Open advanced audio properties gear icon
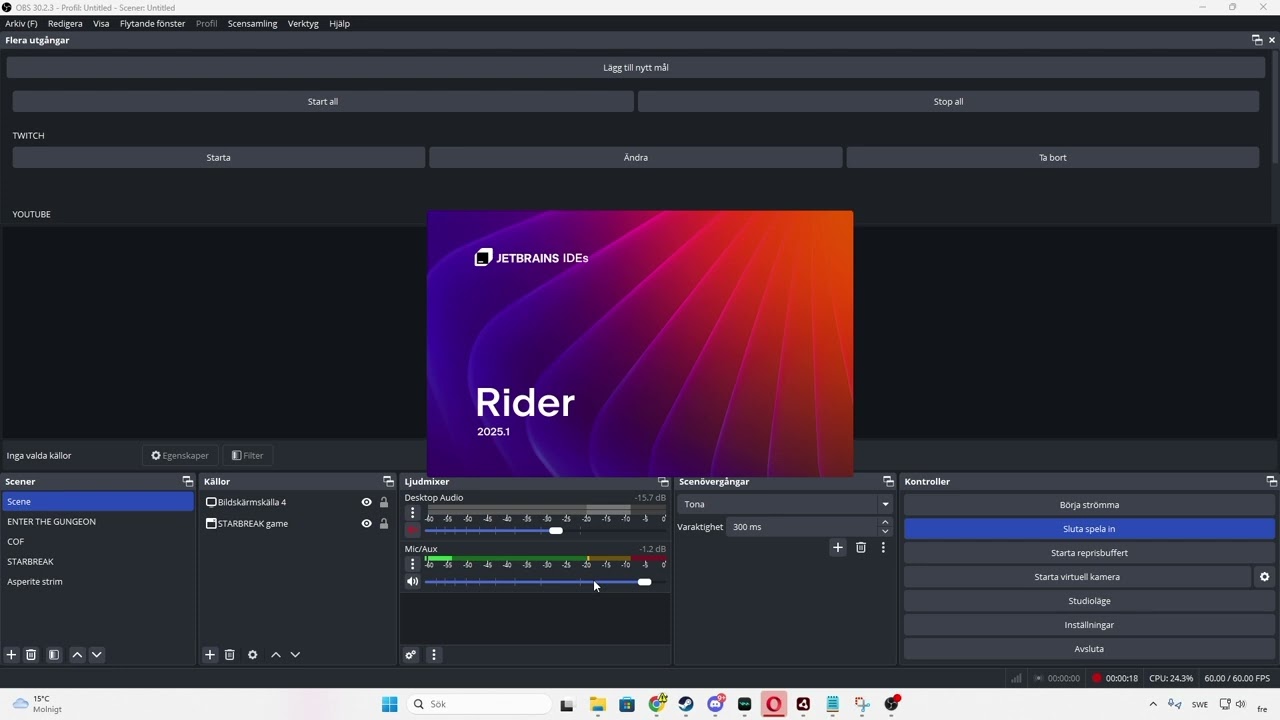 click(410, 655)
